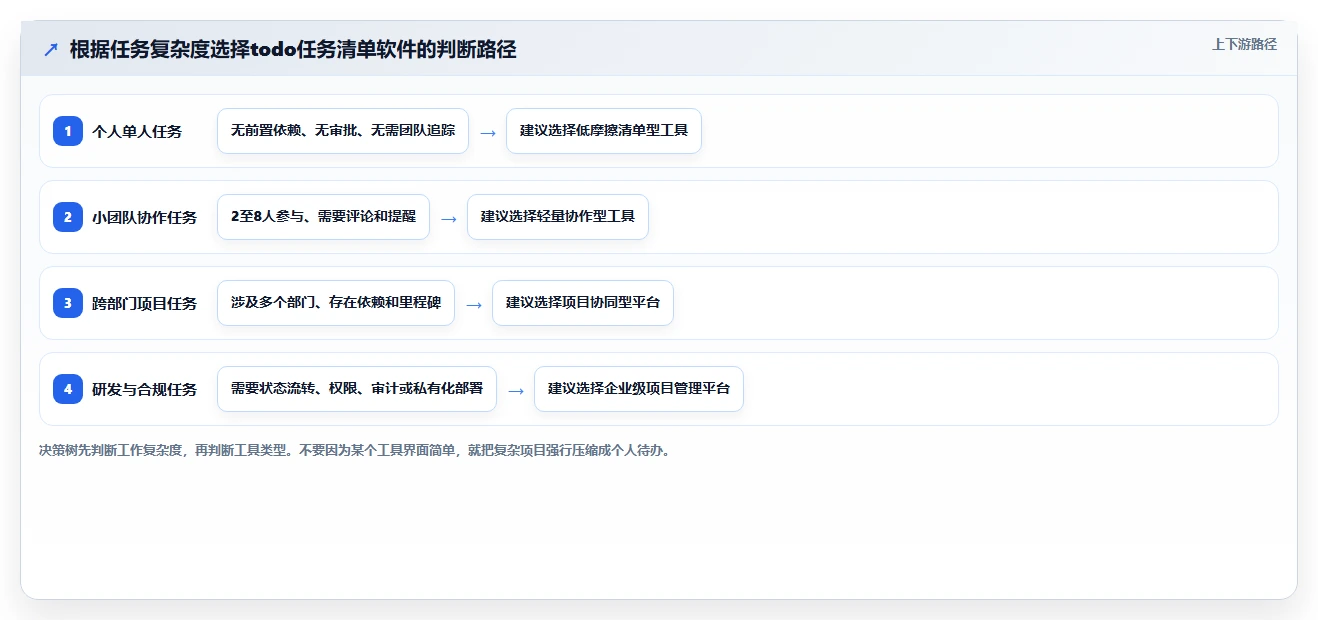Click the arrow after 无前置依赖 condition
The image size is (1318, 620).
(487, 132)
